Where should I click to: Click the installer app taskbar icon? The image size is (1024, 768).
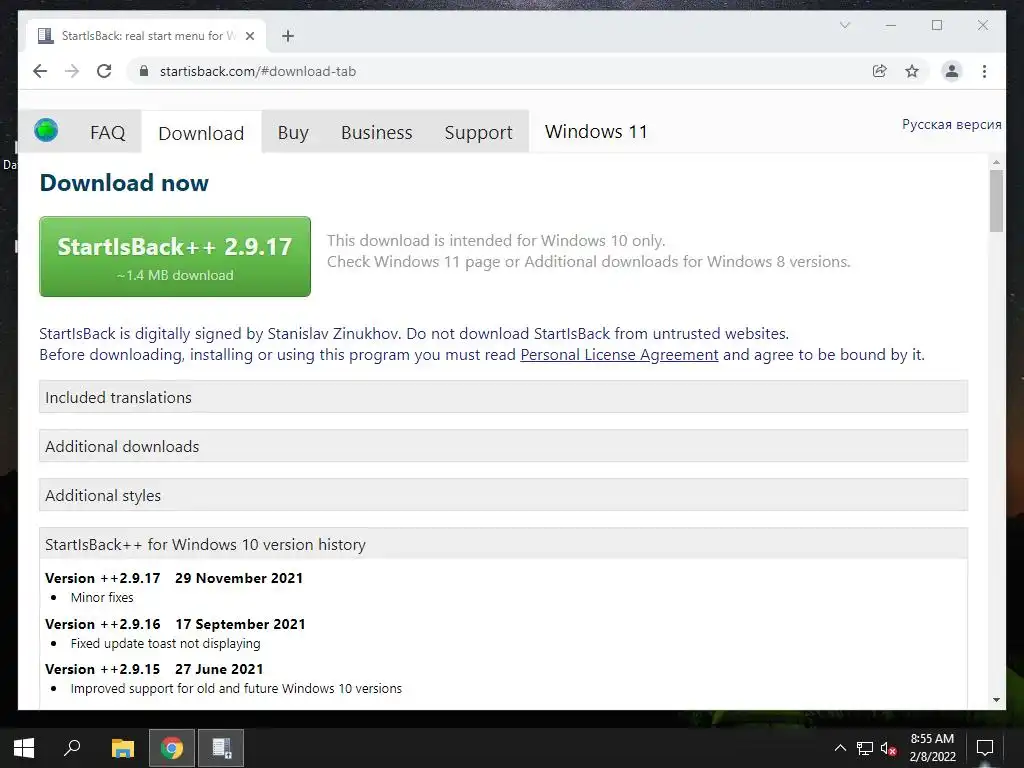coord(221,748)
